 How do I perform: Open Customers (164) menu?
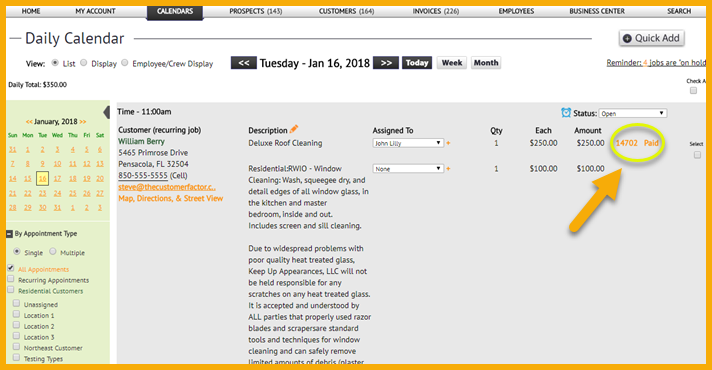point(346,11)
